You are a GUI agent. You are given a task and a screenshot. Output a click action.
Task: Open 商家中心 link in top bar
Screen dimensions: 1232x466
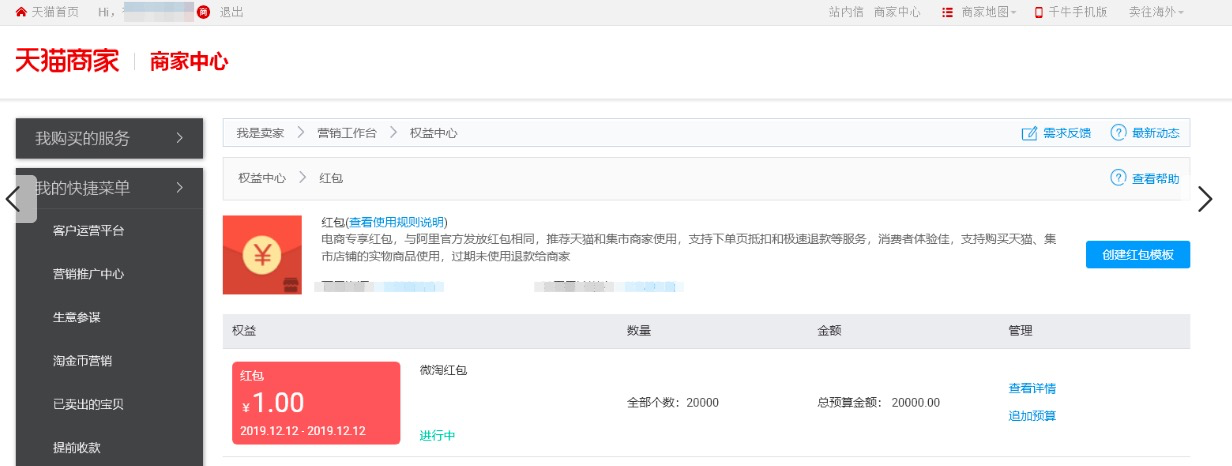pyautogui.click(x=897, y=12)
